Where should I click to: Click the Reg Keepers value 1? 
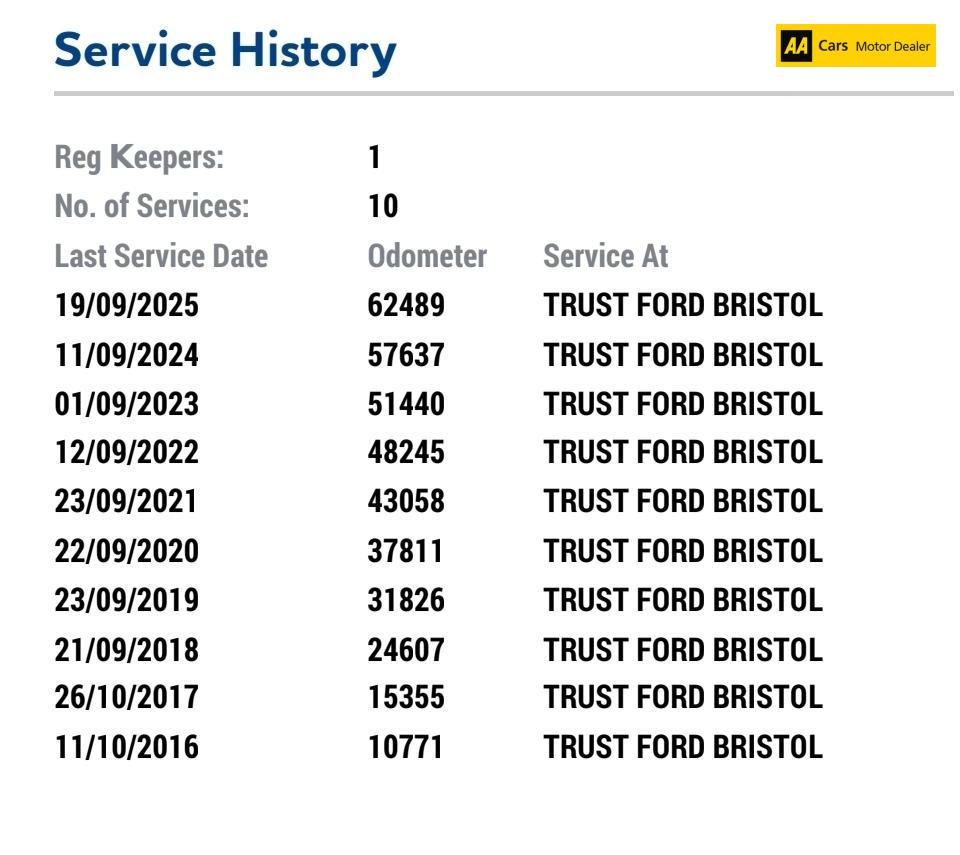click(x=375, y=158)
